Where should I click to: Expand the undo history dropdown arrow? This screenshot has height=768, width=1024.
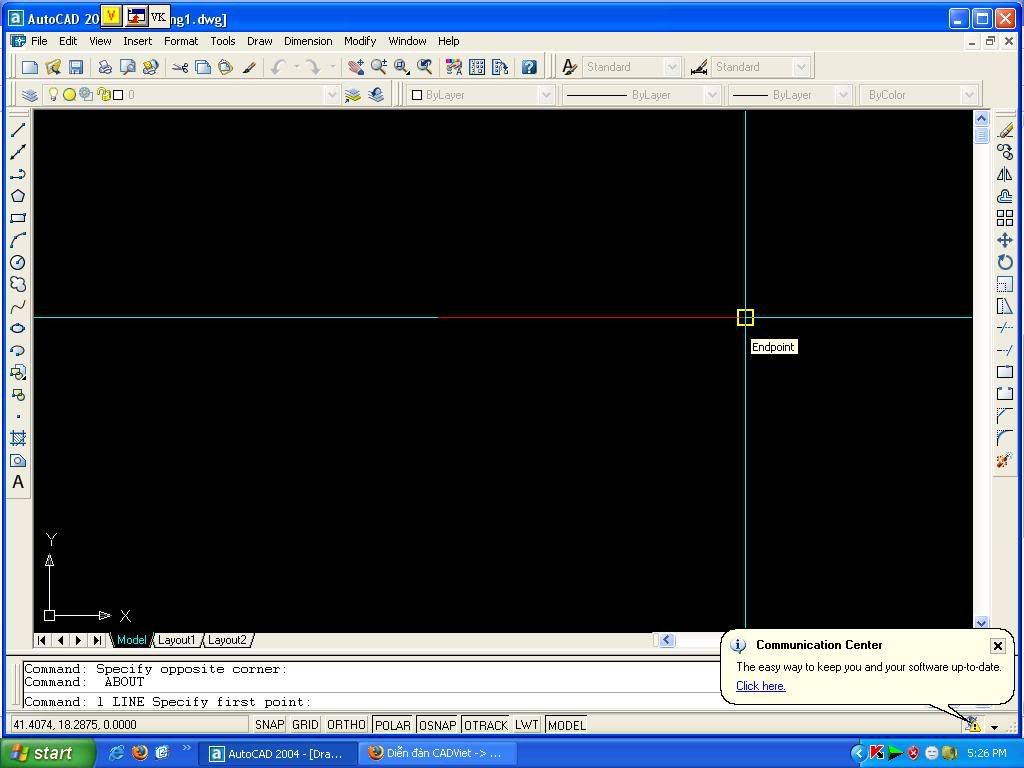[x=296, y=67]
